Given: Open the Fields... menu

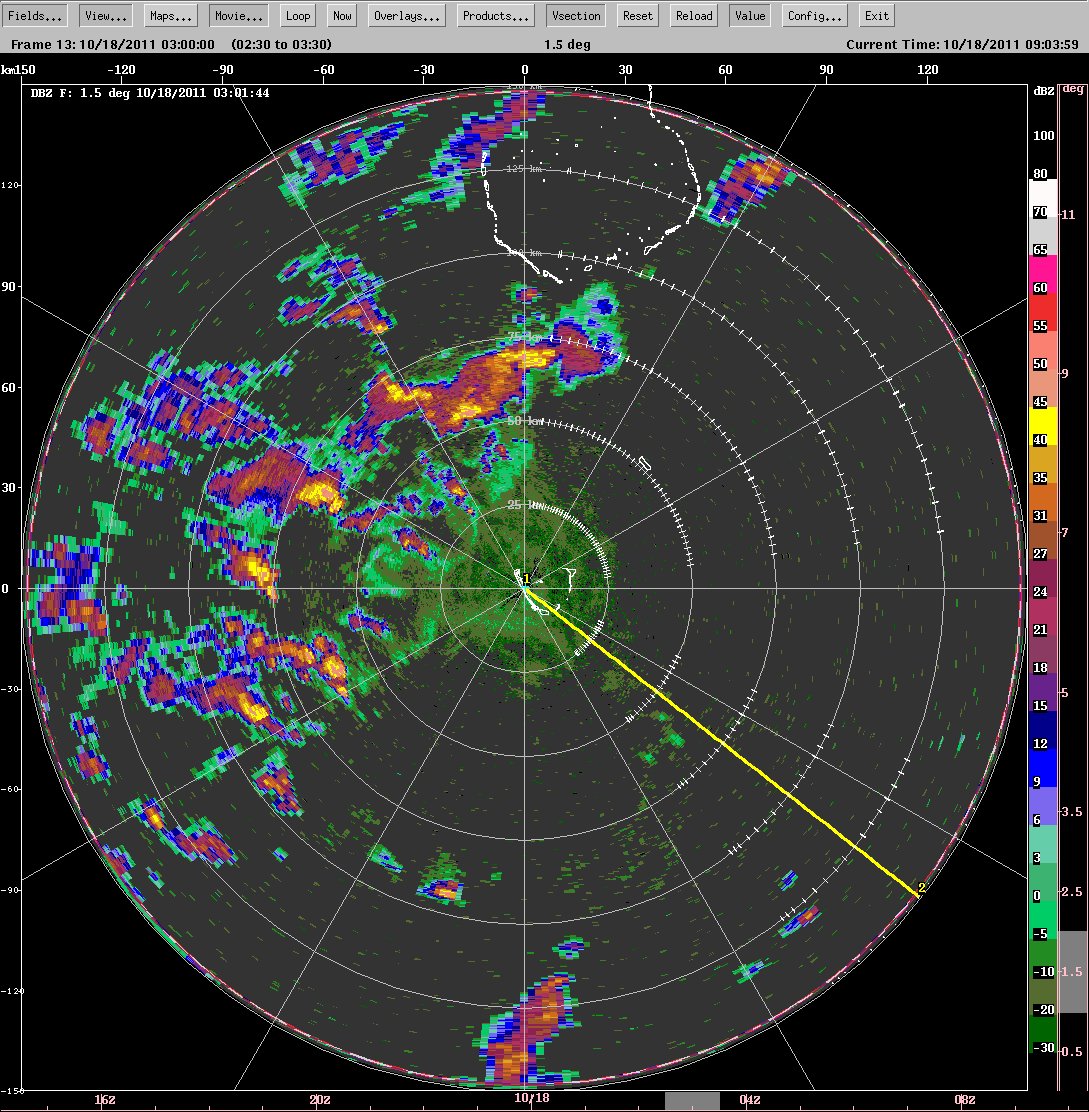Looking at the screenshot, I should click(35, 16).
